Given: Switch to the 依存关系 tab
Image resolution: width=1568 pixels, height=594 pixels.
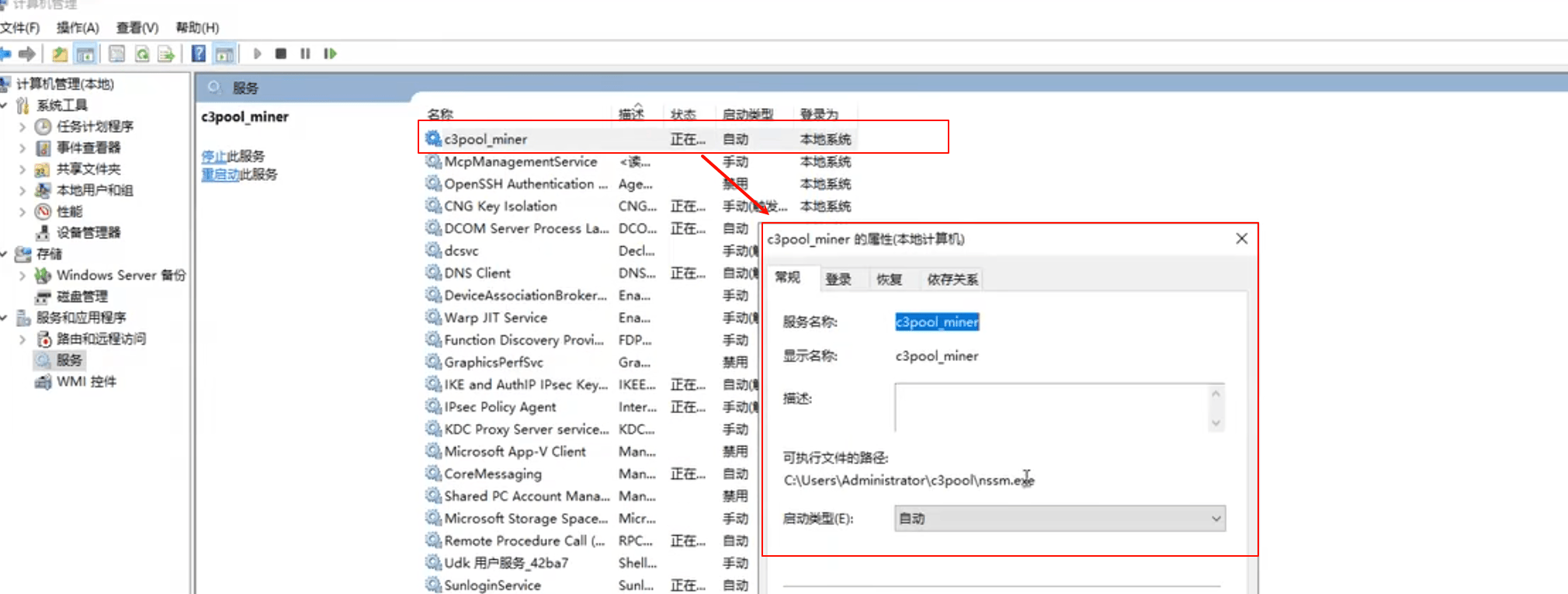Looking at the screenshot, I should 952,280.
